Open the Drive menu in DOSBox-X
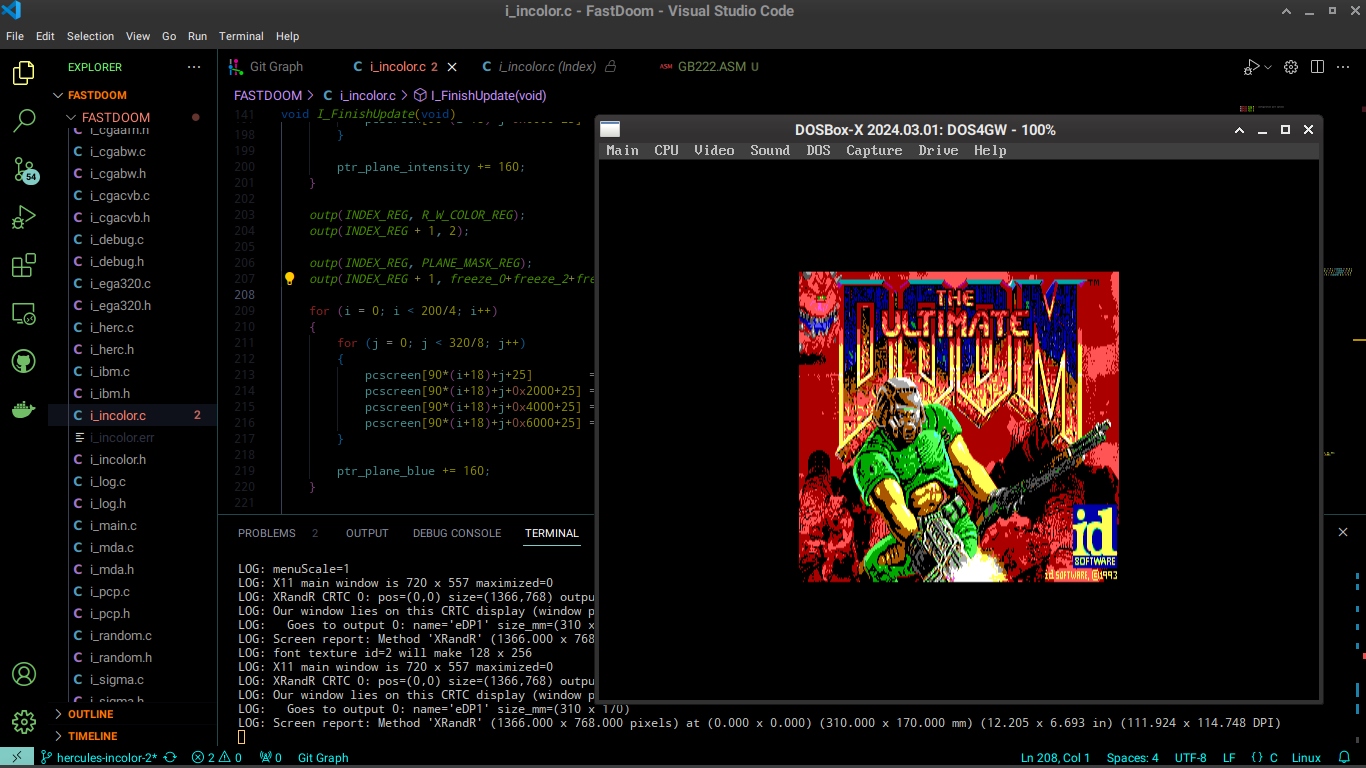 tap(938, 150)
